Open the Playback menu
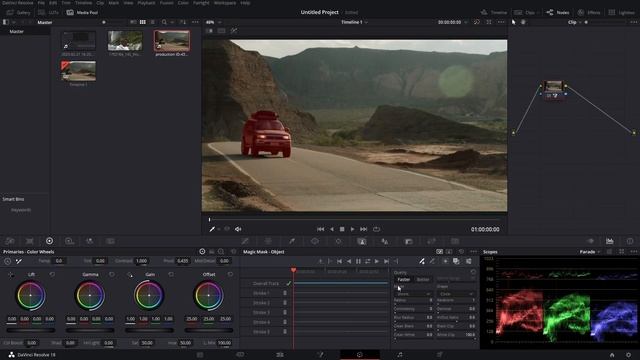640x360 pixels. [x=146, y=3]
